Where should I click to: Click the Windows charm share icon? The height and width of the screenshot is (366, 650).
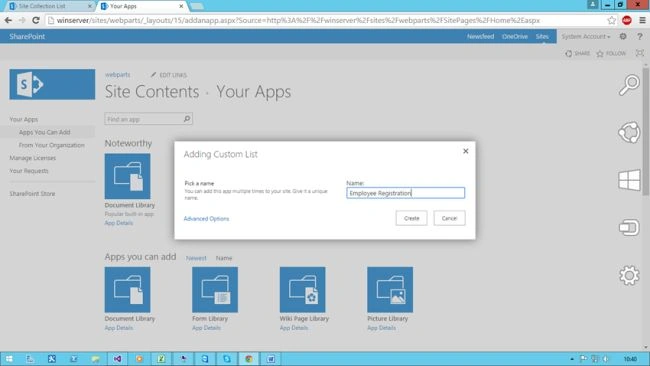point(629,133)
